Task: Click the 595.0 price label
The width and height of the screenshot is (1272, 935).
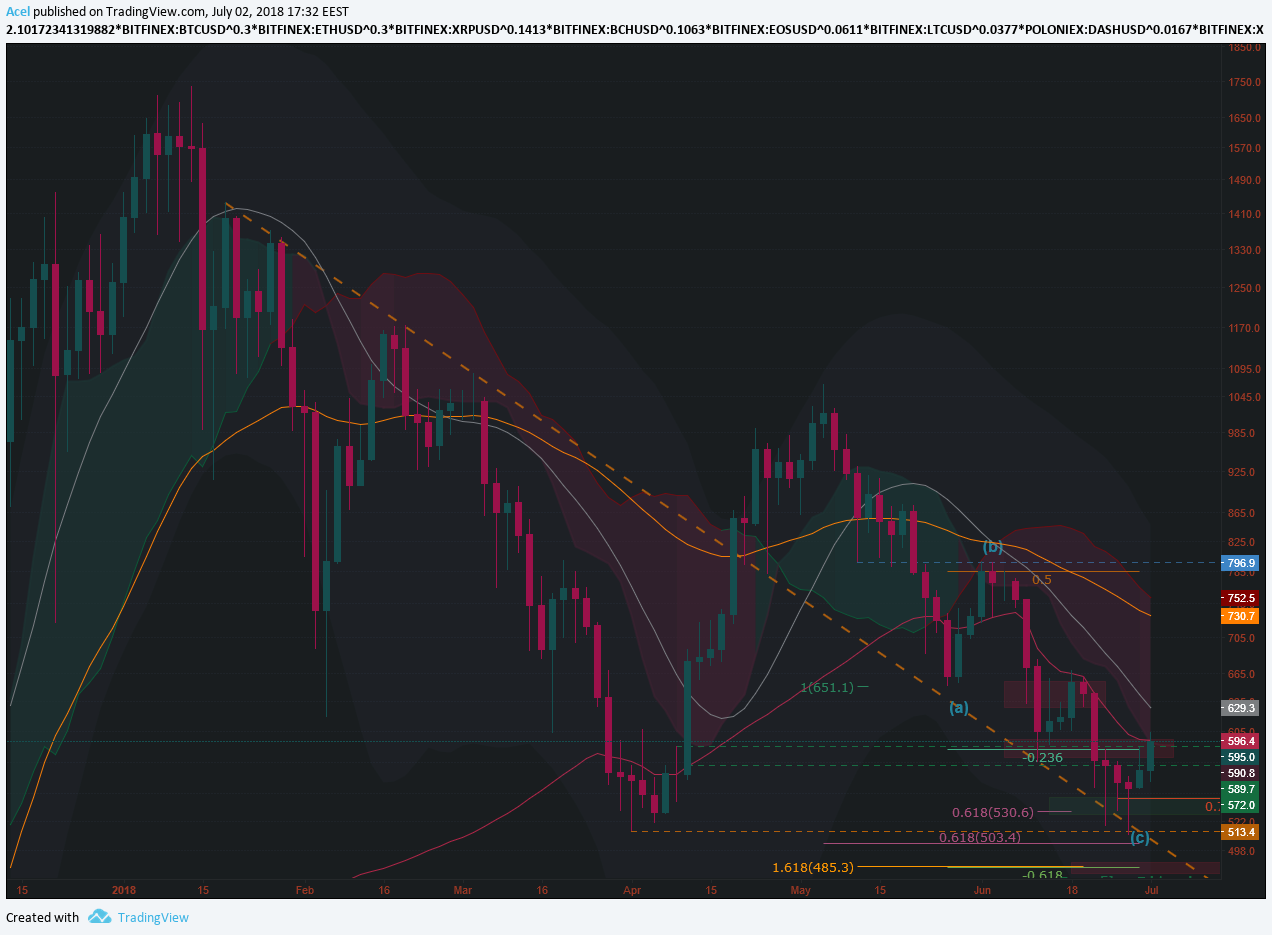Action: [x=1240, y=757]
